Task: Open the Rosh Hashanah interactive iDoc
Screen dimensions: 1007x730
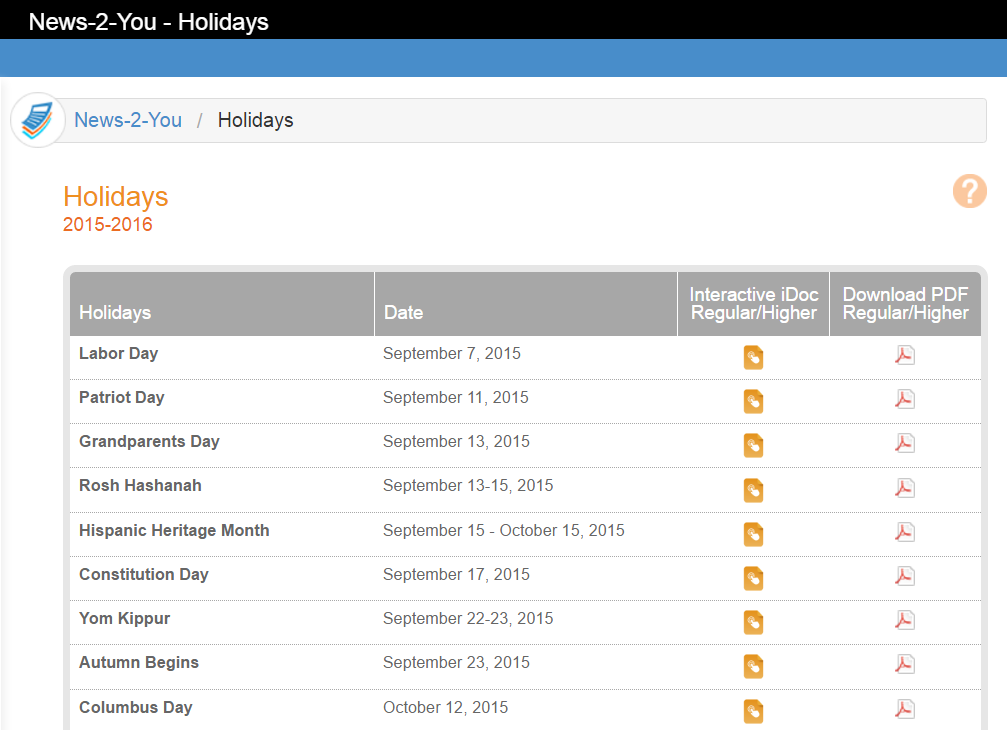Action: tap(753, 491)
